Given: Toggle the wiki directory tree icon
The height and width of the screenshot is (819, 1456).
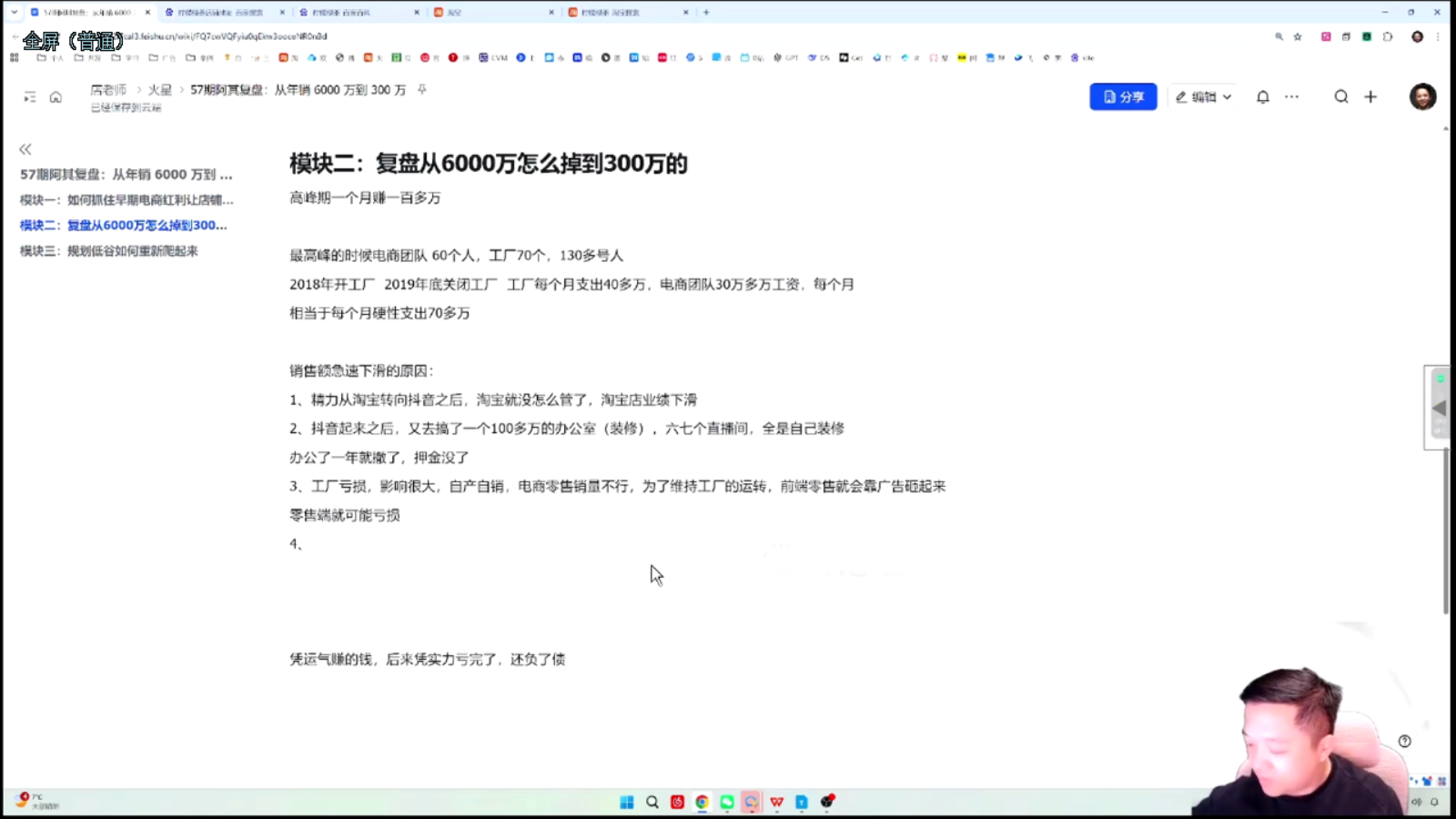Looking at the screenshot, I should [x=30, y=97].
